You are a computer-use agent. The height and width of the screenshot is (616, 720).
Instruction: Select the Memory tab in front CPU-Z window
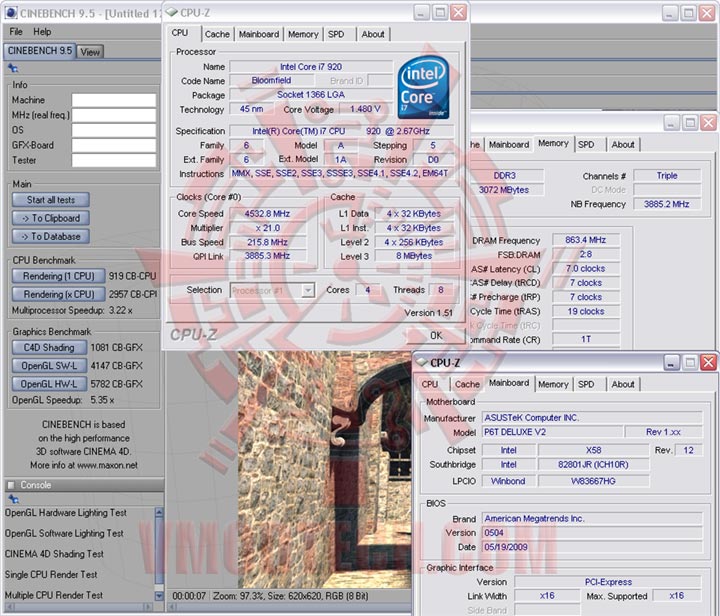click(x=303, y=34)
